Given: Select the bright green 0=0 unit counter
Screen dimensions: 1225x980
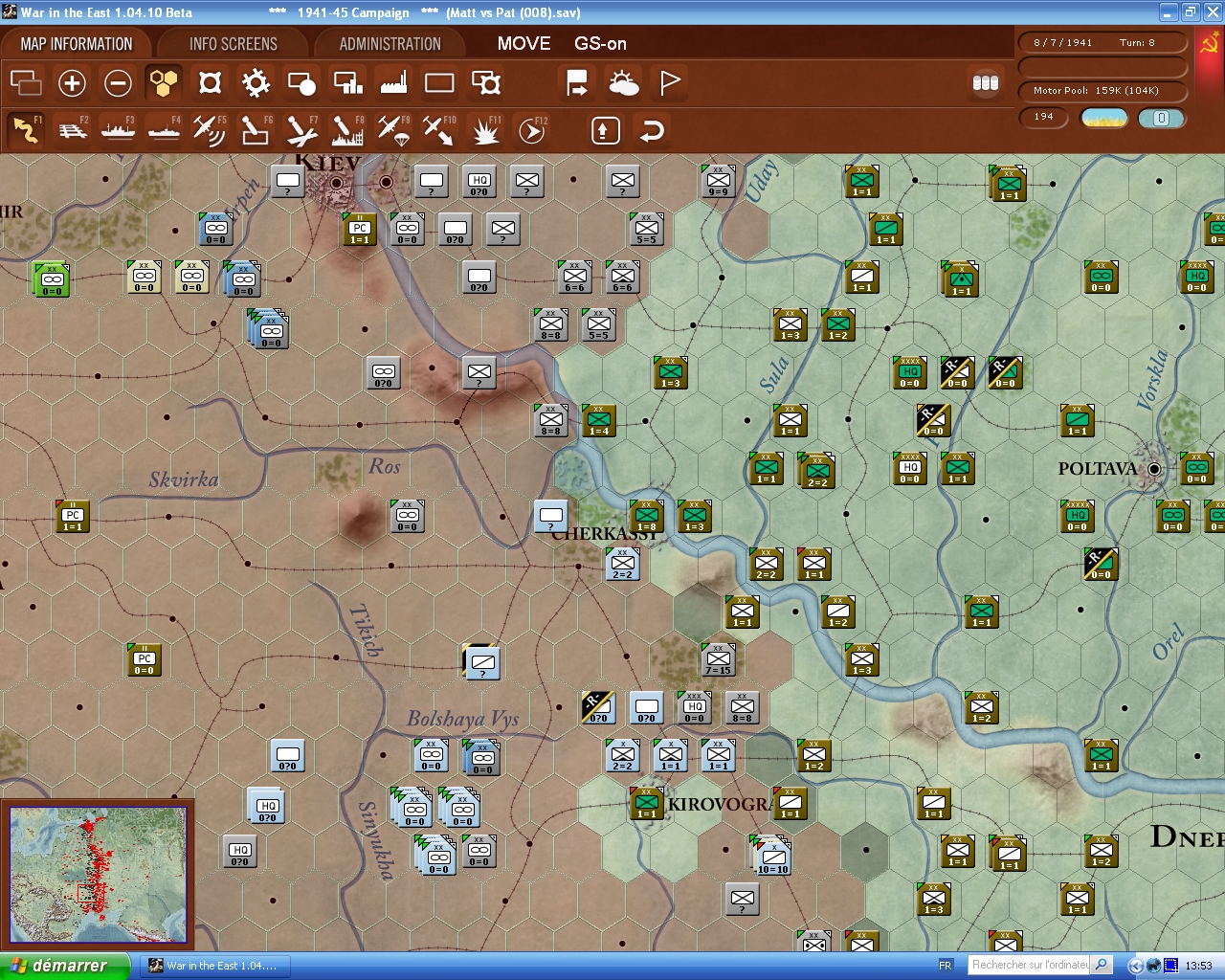Looking at the screenshot, I should pyautogui.click(x=52, y=279).
